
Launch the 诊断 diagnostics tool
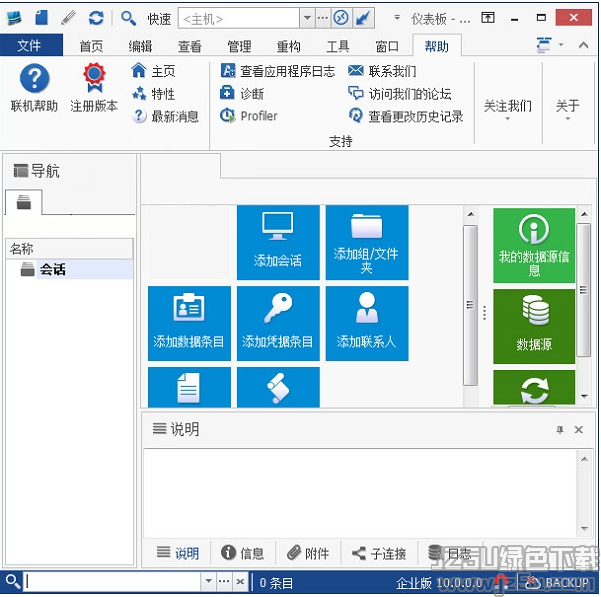tap(242, 93)
